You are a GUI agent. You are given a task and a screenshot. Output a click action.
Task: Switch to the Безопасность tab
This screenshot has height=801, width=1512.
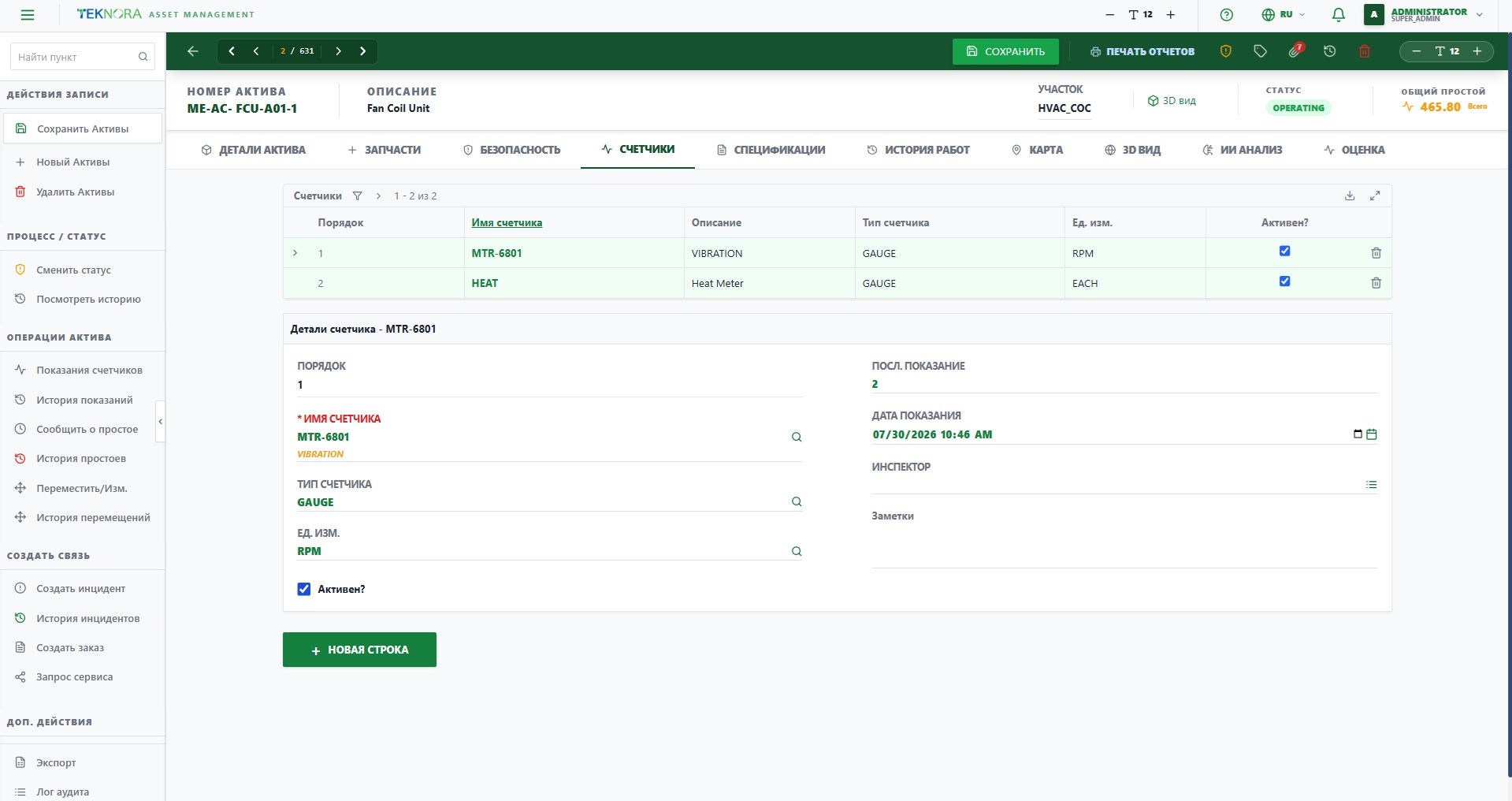(x=512, y=150)
